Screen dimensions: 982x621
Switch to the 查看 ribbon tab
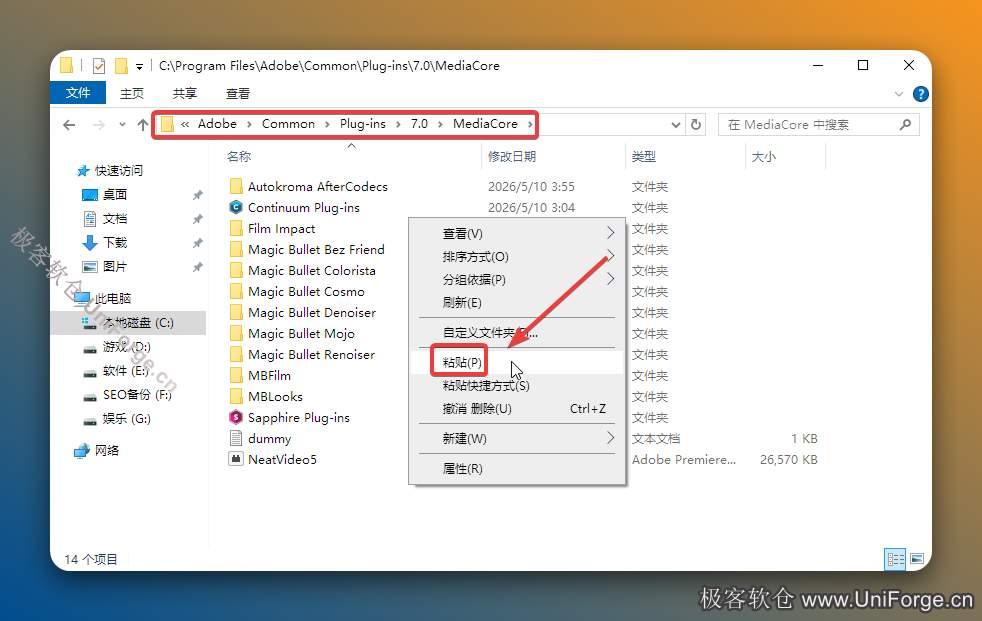click(x=238, y=93)
